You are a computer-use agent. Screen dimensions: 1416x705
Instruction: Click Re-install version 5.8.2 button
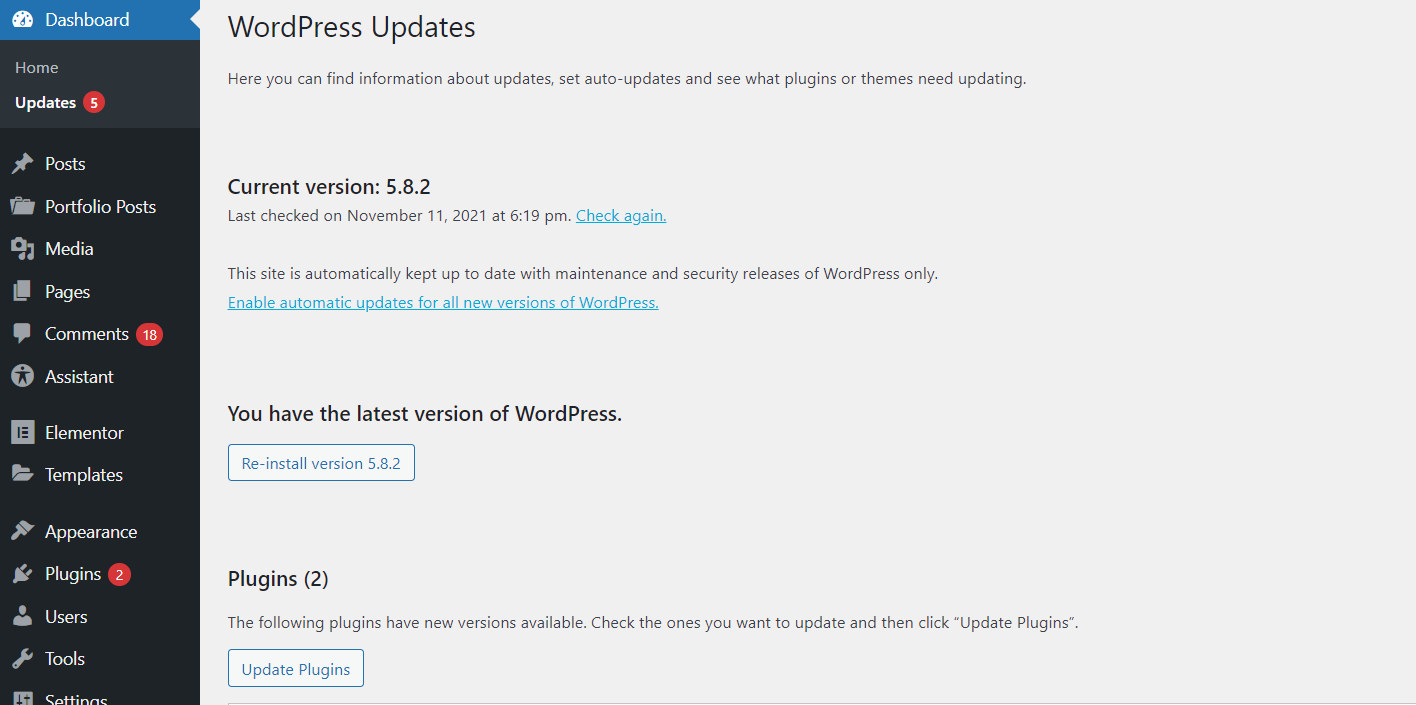(321, 463)
